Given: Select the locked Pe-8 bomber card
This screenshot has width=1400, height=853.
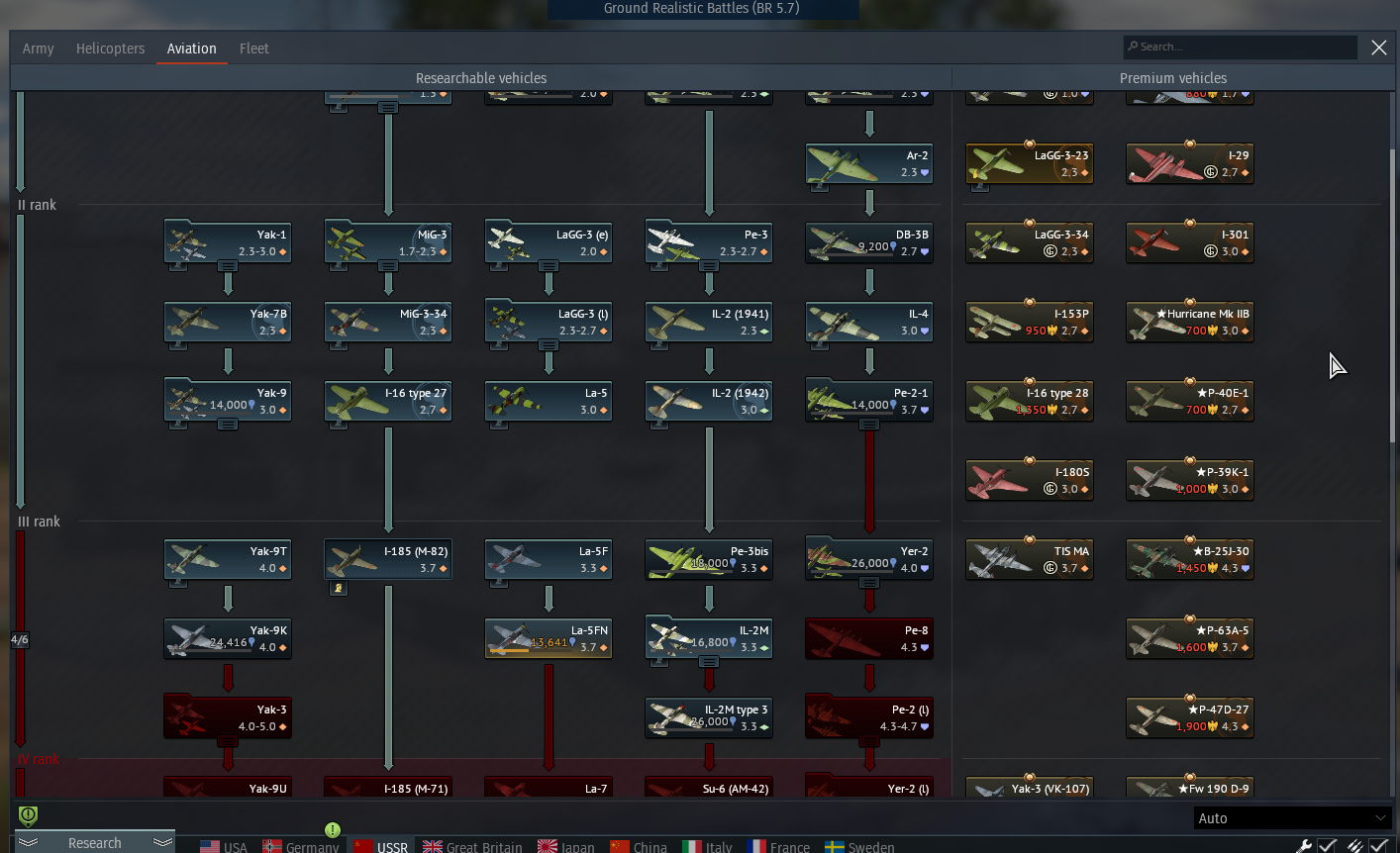Looking at the screenshot, I should click(x=869, y=638).
